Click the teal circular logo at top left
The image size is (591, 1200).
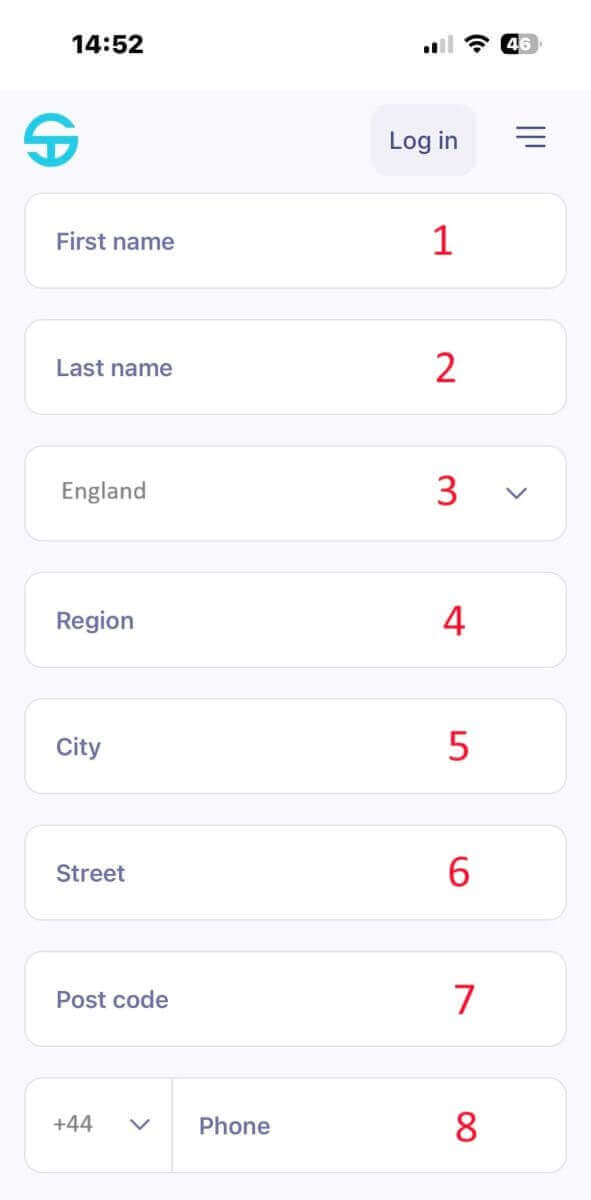(x=50, y=139)
